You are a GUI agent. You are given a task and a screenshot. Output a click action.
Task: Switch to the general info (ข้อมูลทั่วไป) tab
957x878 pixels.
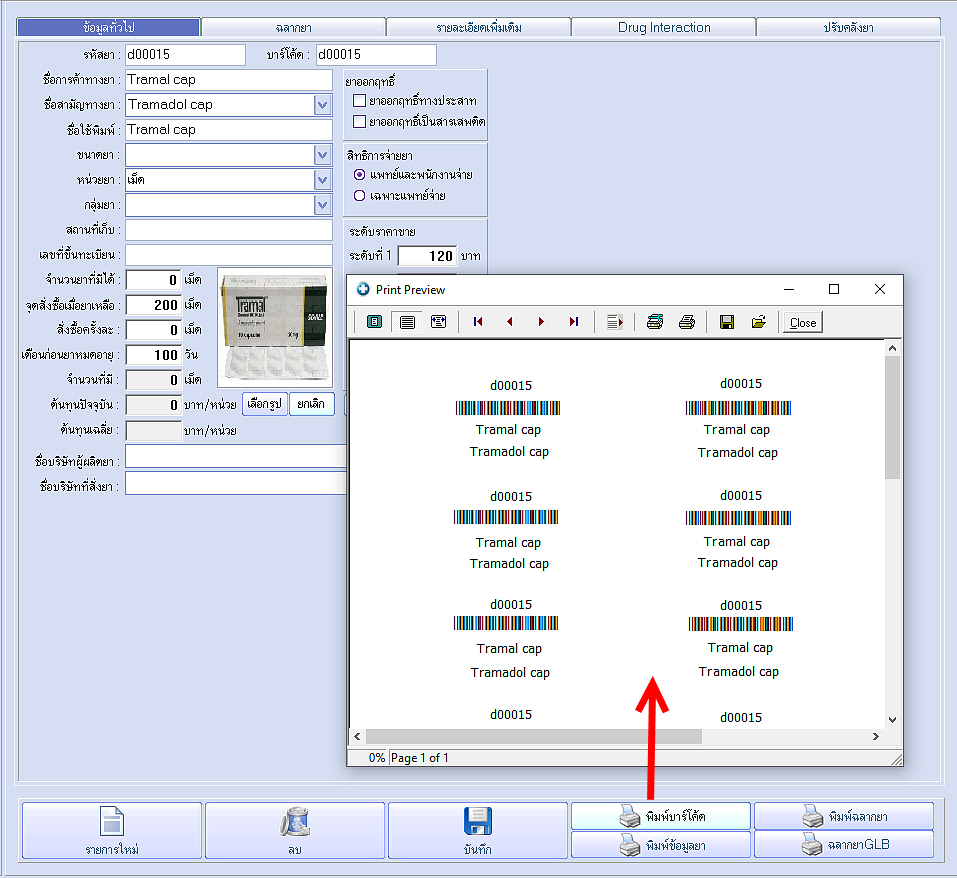pyautogui.click(x=109, y=27)
